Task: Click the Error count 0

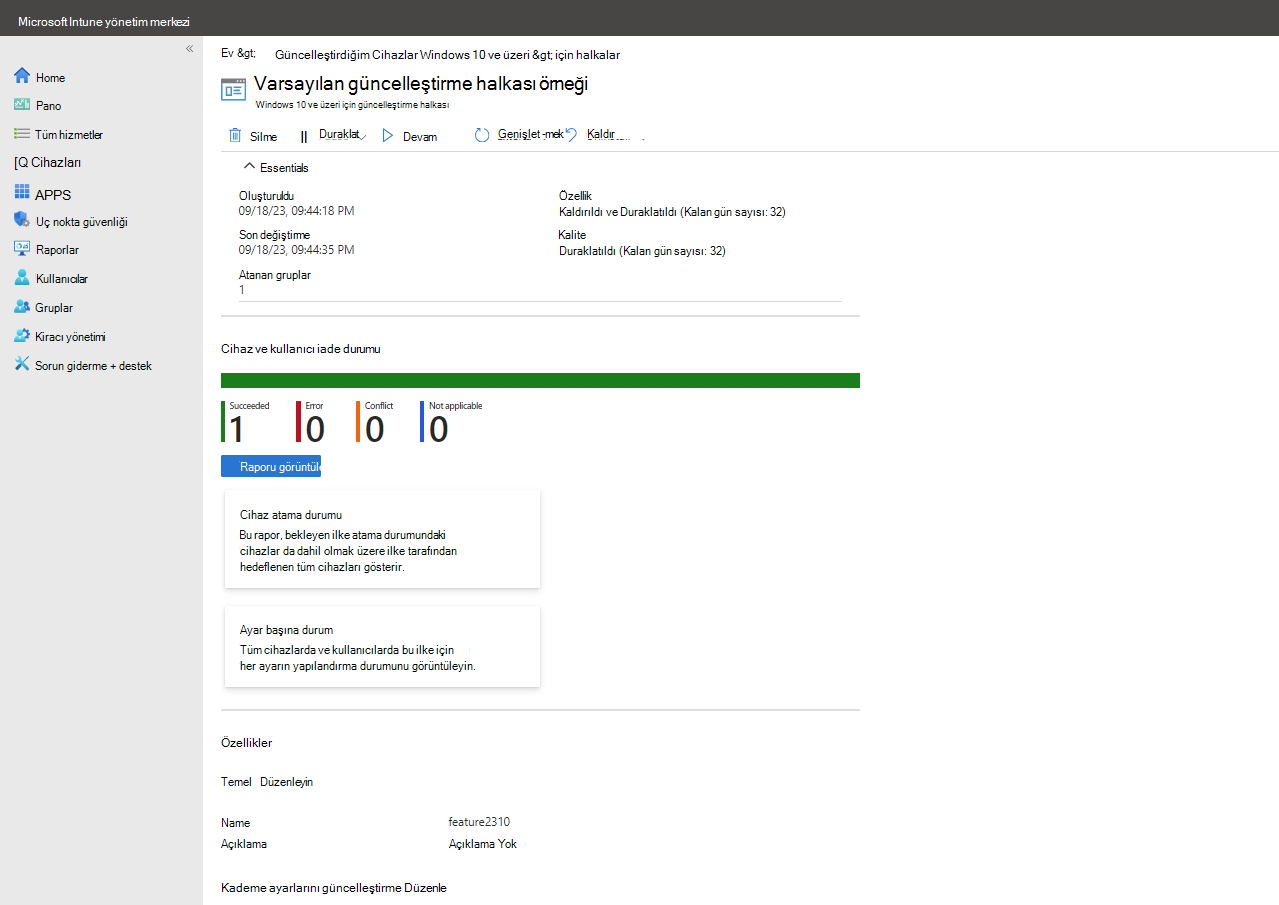Action: click(x=315, y=429)
